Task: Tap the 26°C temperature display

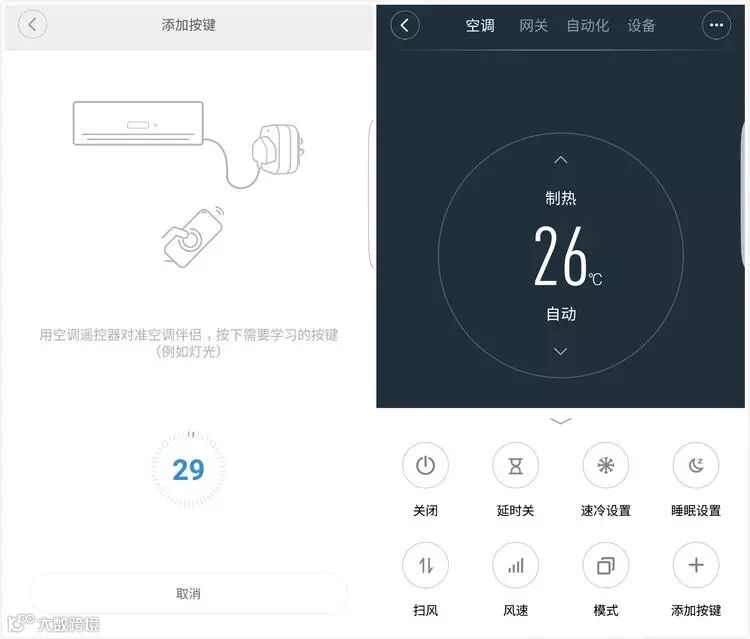Action: pos(567,256)
